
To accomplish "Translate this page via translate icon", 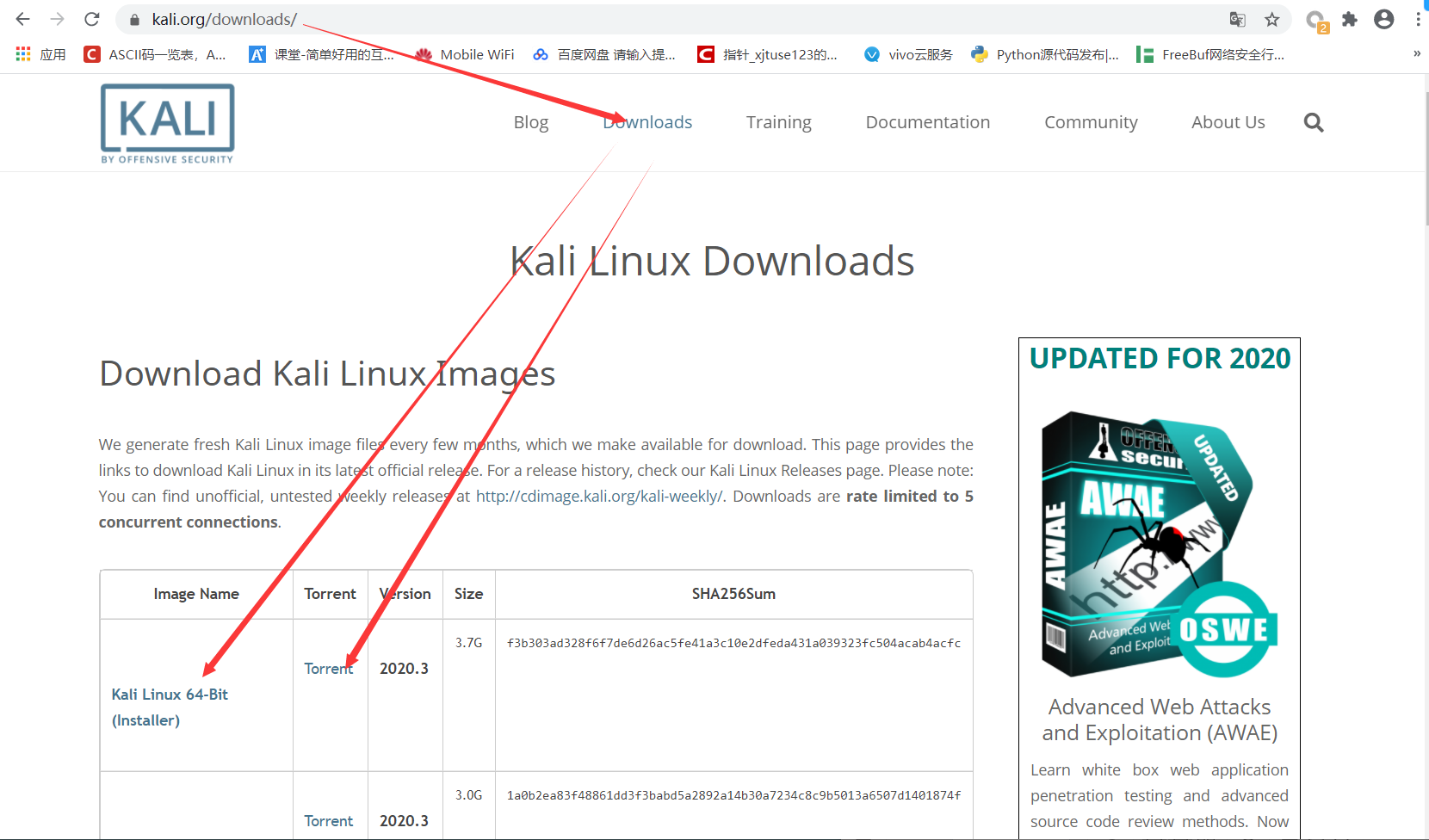I will (x=1238, y=20).
